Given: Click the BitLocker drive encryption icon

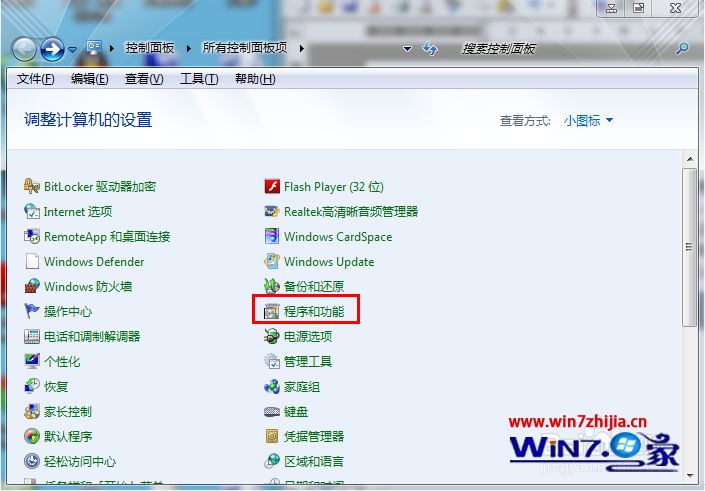Looking at the screenshot, I should pos(32,186).
